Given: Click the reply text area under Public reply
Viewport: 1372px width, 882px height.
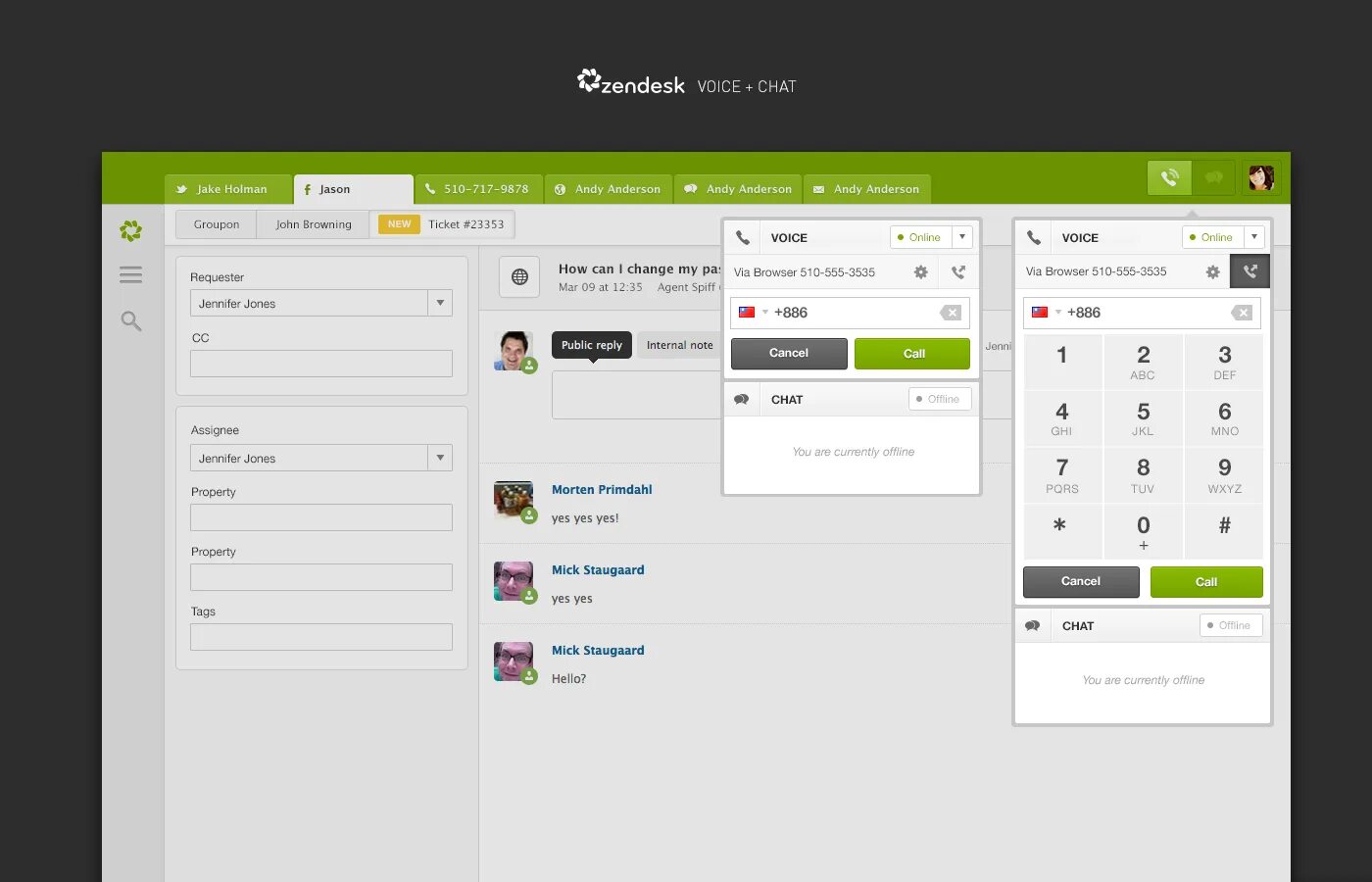Looking at the screenshot, I should point(637,395).
